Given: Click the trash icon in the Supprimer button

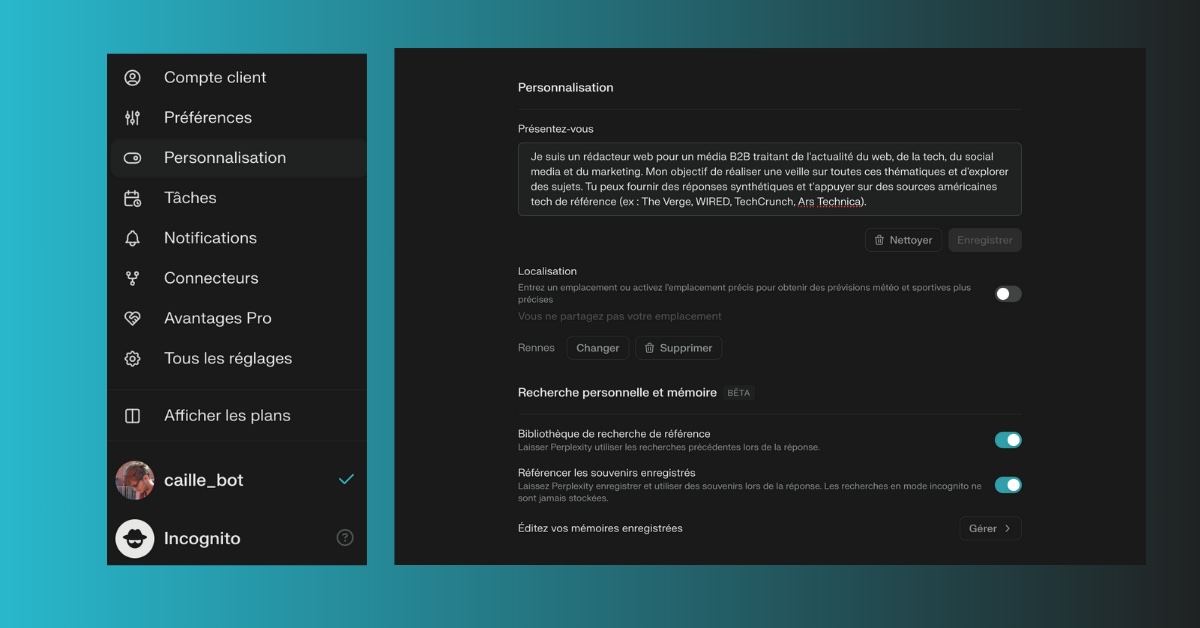Looking at the screenshot, I should pos(649,348).
